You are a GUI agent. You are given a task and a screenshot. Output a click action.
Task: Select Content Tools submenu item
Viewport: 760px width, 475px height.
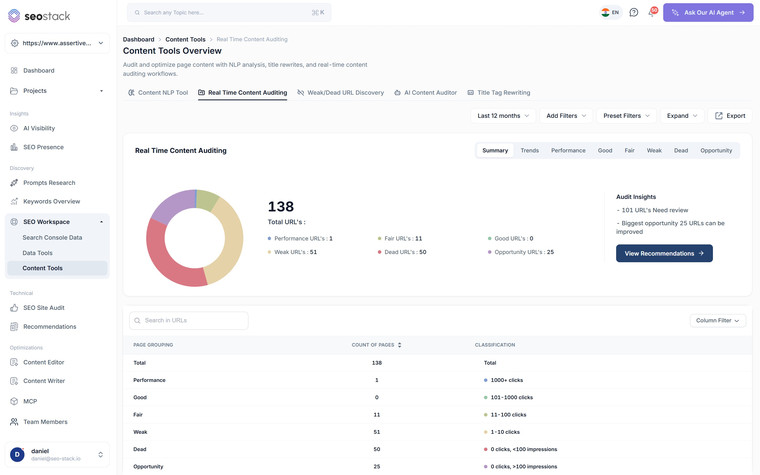point(57,268)
